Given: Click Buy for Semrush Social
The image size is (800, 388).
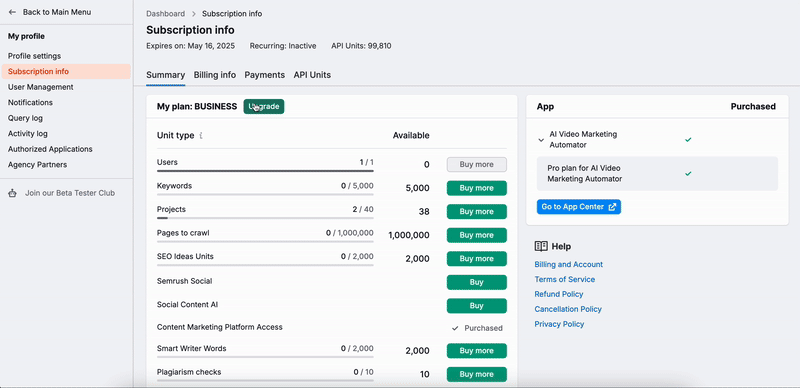Looking at the screenshot, I should (477, 282).
